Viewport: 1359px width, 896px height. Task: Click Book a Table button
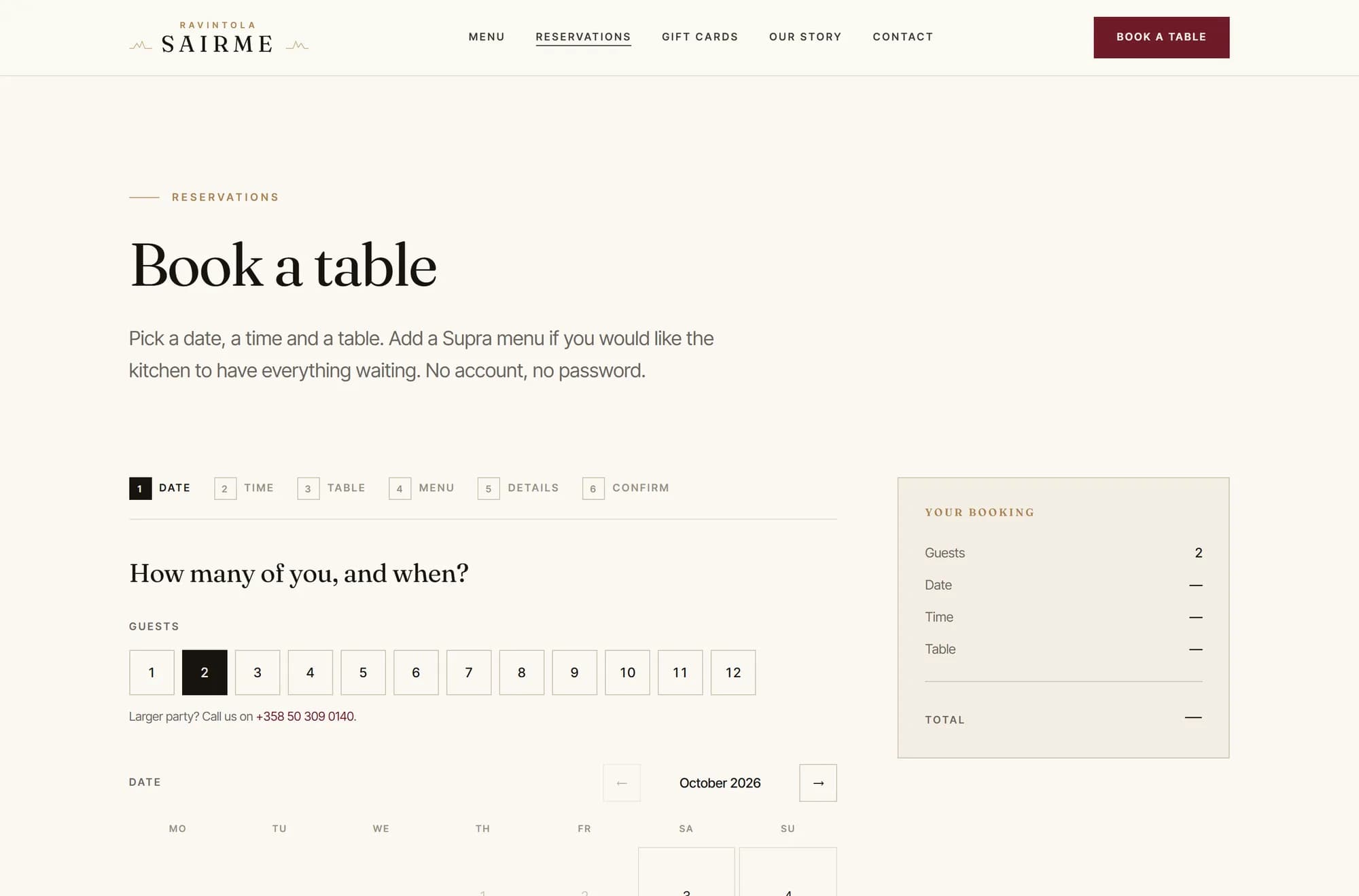click(1161, 37)
